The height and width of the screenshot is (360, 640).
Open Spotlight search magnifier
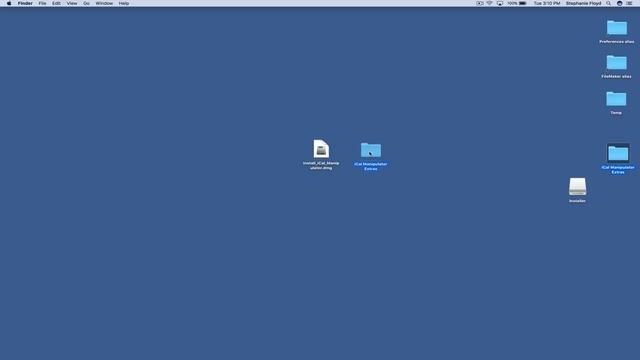tap(609, 3)
